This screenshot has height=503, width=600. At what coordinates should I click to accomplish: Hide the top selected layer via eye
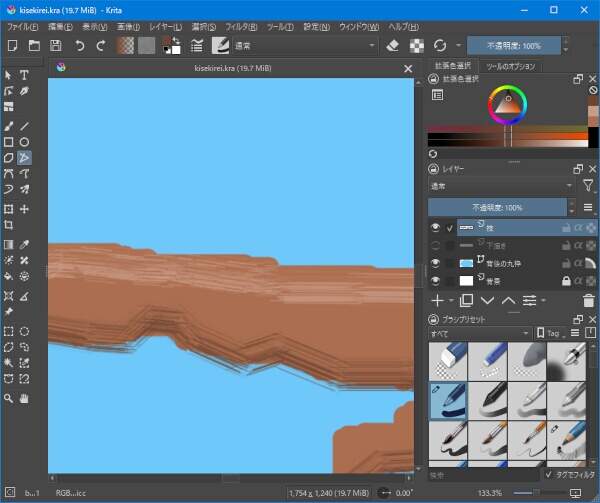coord(435,228)
